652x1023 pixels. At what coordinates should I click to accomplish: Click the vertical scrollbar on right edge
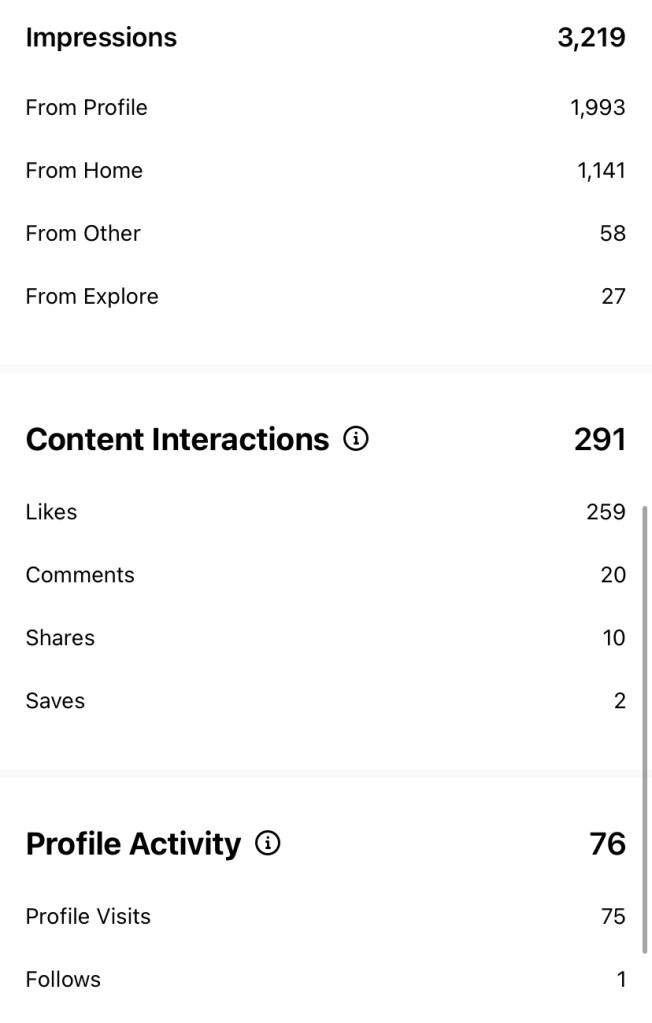pos(645,728)
